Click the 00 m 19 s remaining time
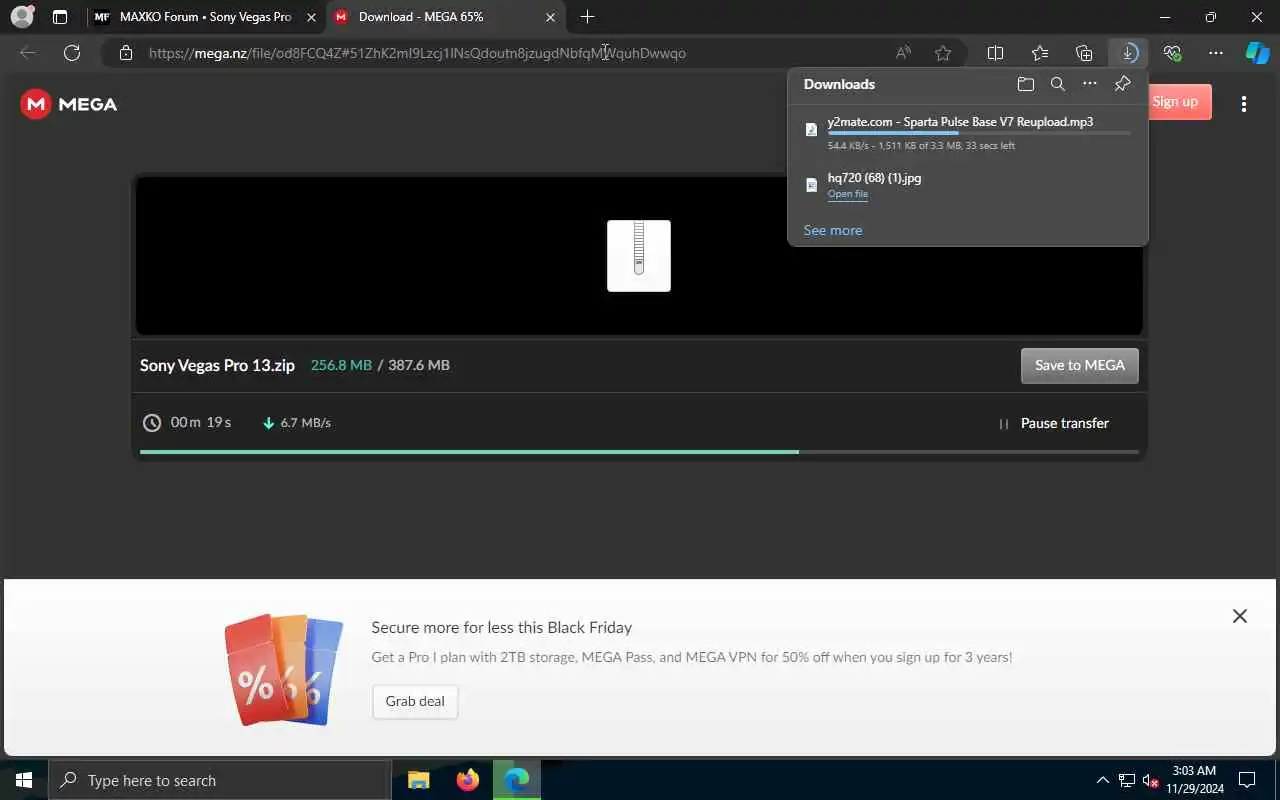The image size is (1280, 800). [200, 422]
